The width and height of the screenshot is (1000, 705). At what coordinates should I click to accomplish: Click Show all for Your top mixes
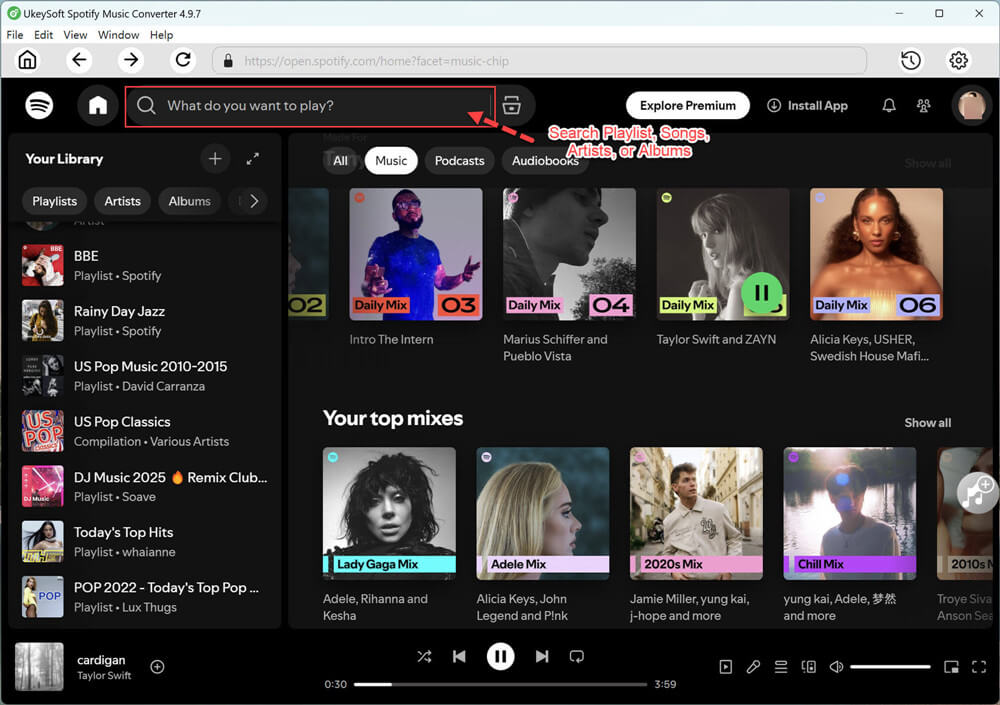(x=927, y=423)
